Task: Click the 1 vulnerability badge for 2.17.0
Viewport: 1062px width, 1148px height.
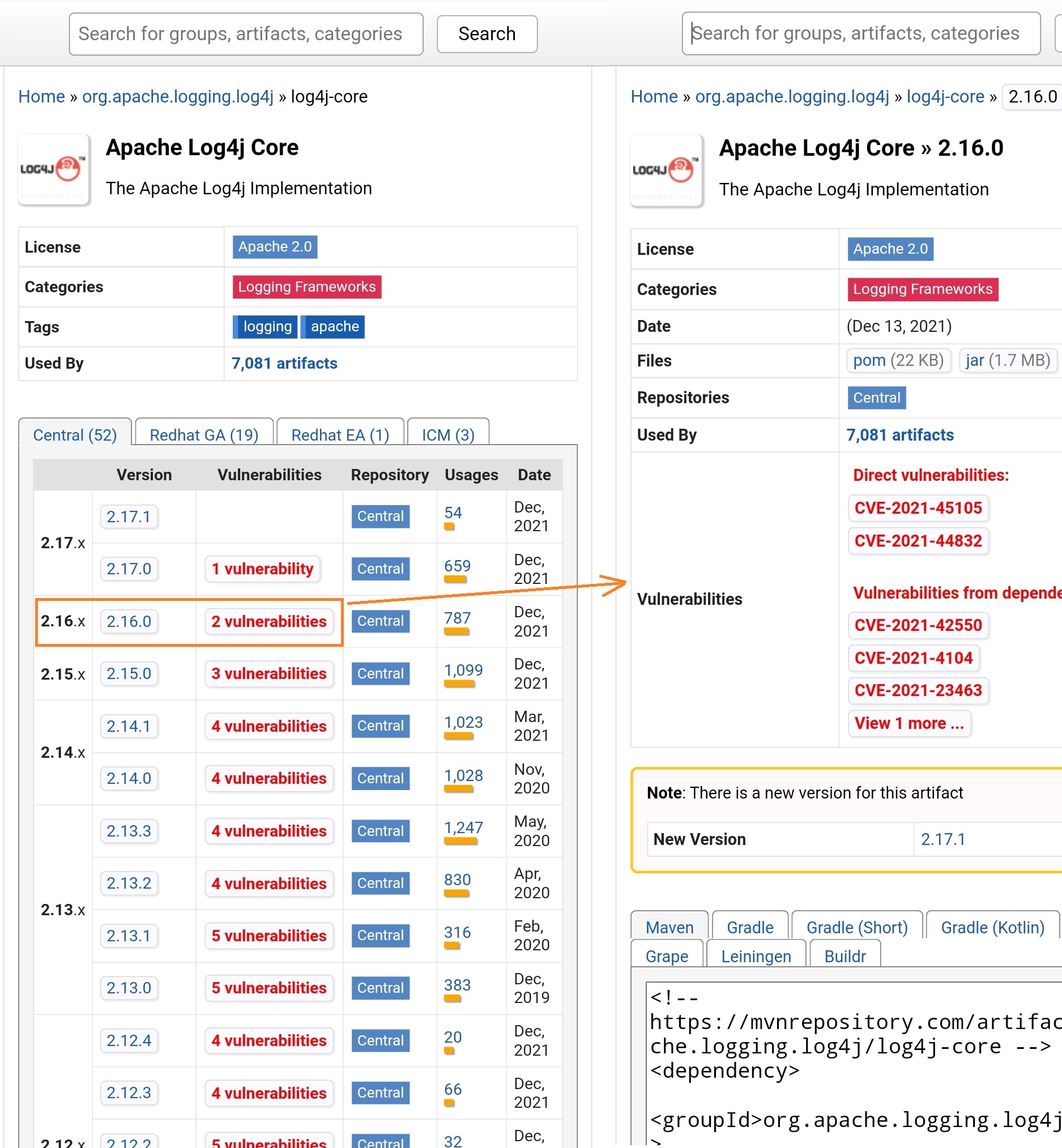Action: tap(263, 569)
